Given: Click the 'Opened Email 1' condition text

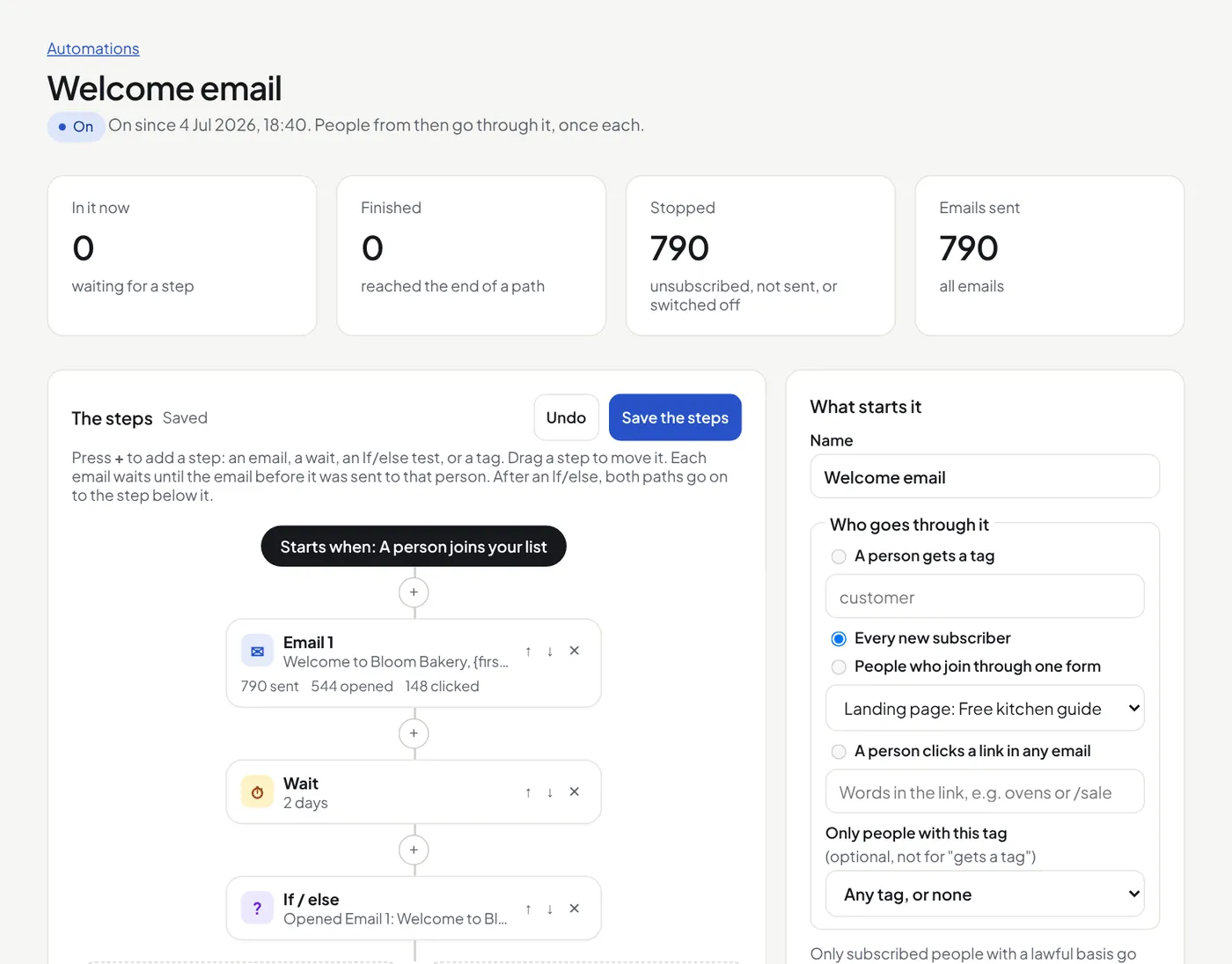Looking at the screenshot, I should pyautogui.click(x=395, y=918).
